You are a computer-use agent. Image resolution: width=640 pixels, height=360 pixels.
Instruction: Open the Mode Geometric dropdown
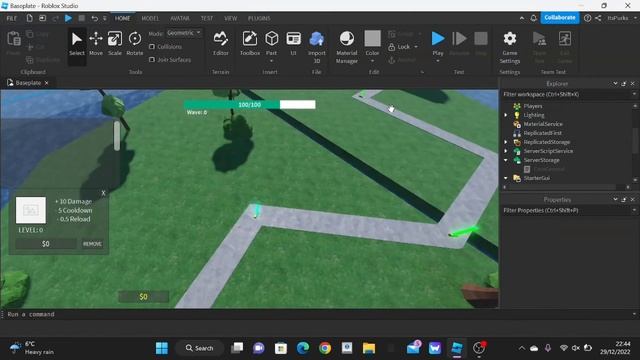(x=184, y=33)
